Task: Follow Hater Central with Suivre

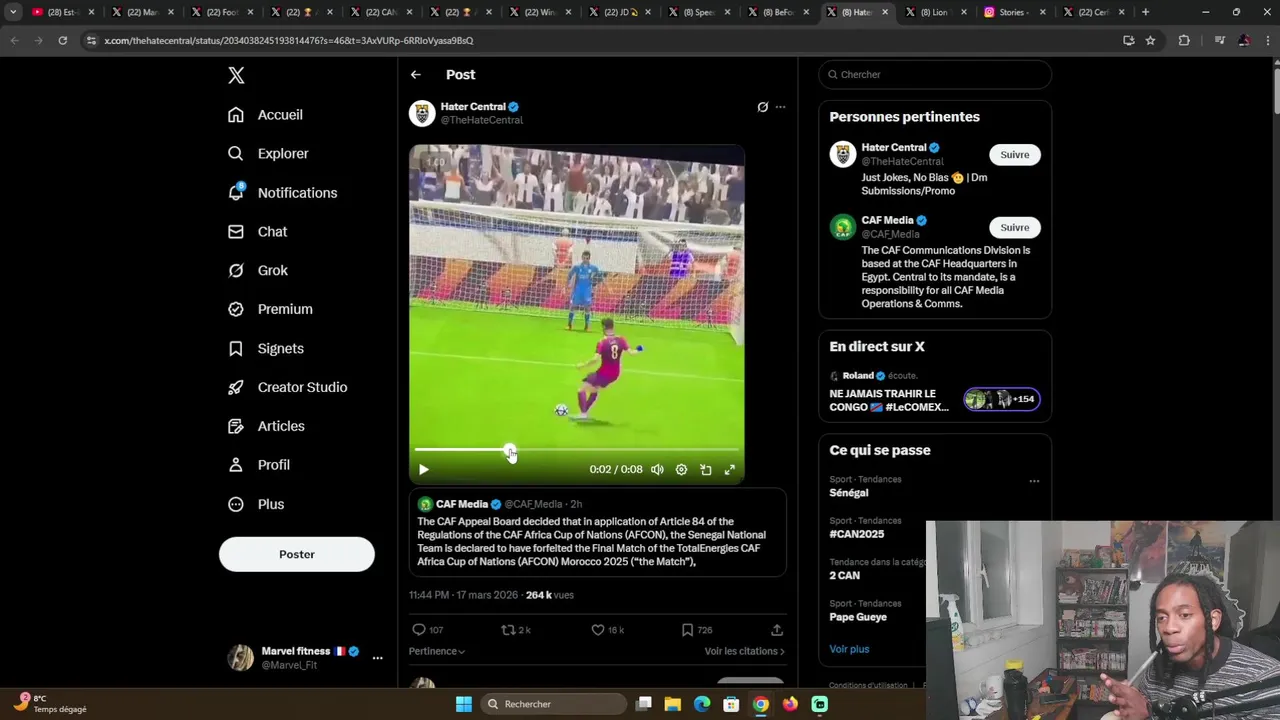Action: tap(1015, 155)
